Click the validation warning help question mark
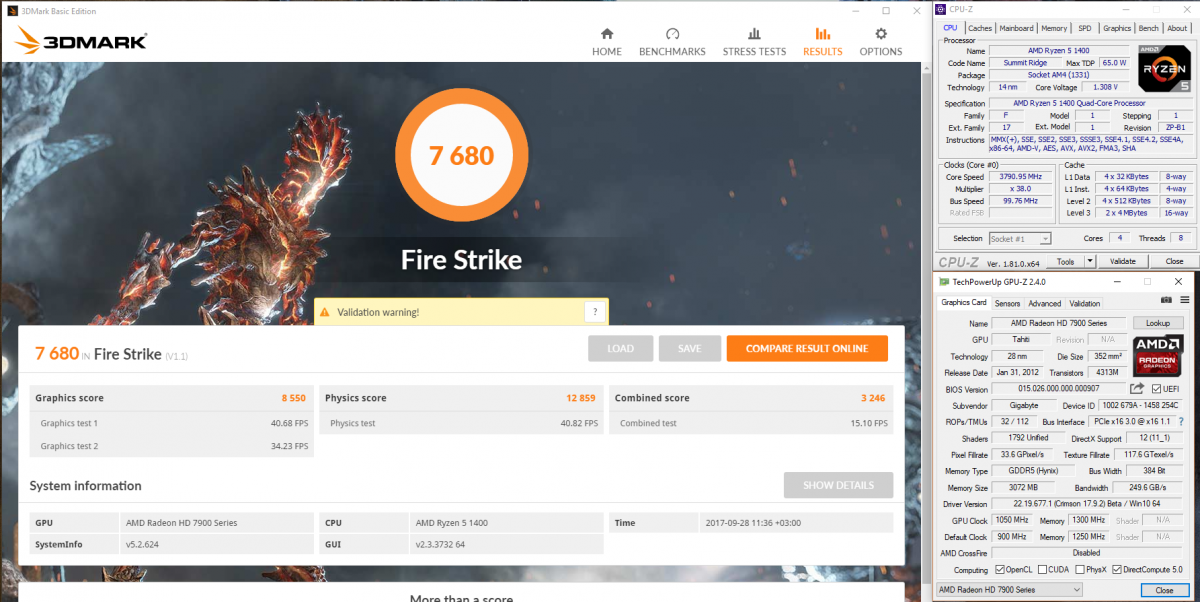The width and height of the screenshot is (1200, 602). [x=595, y=312]
